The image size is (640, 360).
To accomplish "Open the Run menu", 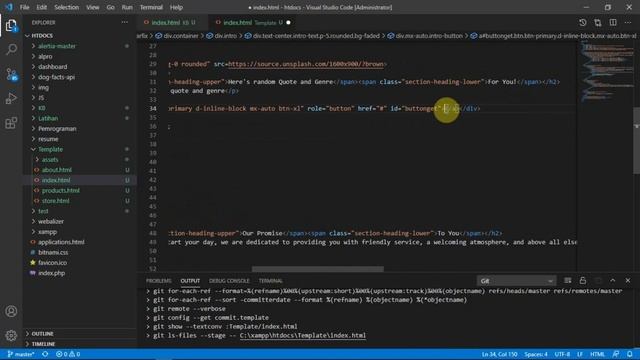I will pos(127,7).
